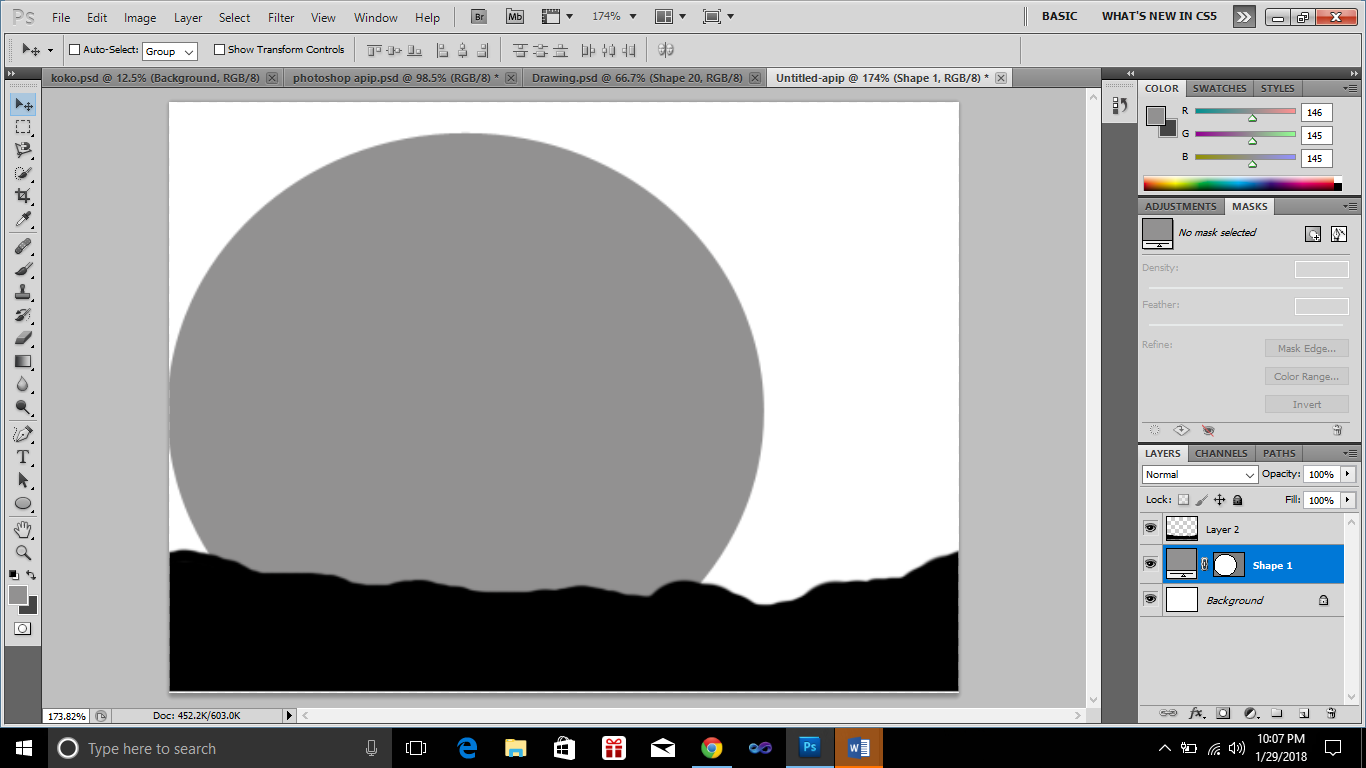Select the Brush tool
Image resolution: width=1366 pixels, height=768 pixels.
[x=24, y=271]
